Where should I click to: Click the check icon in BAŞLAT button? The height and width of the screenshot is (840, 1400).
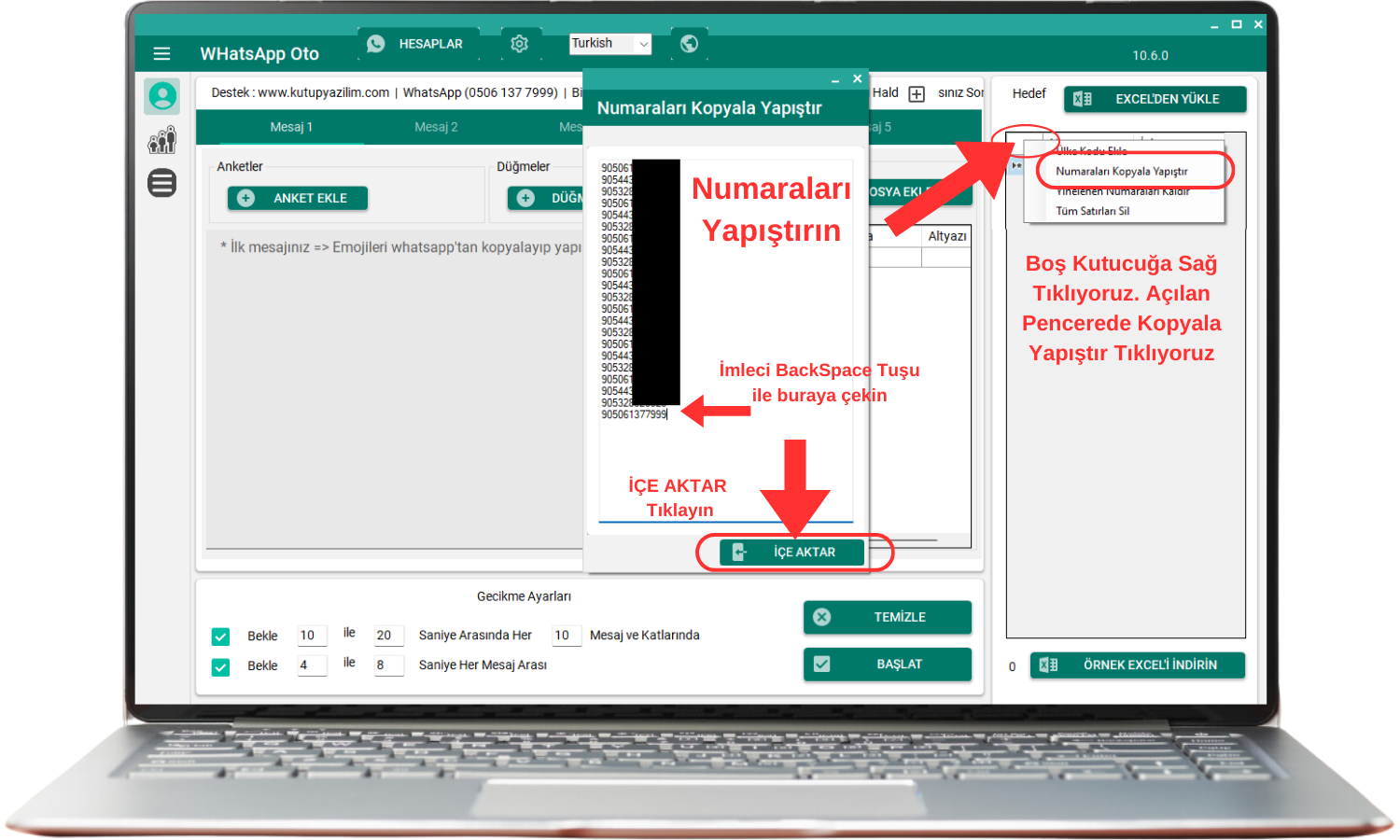pyautogui.click(x=821, y=664)
